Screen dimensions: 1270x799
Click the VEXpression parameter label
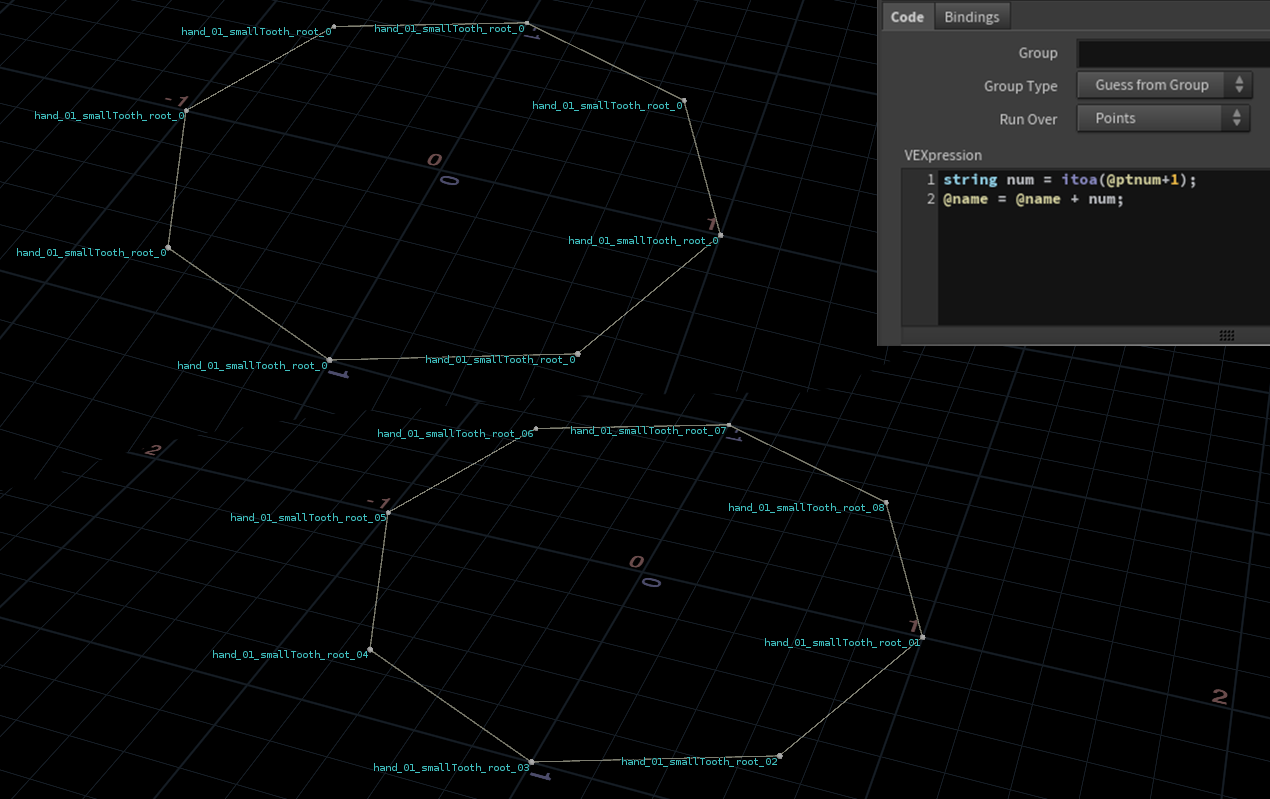[x=942, y=155]
